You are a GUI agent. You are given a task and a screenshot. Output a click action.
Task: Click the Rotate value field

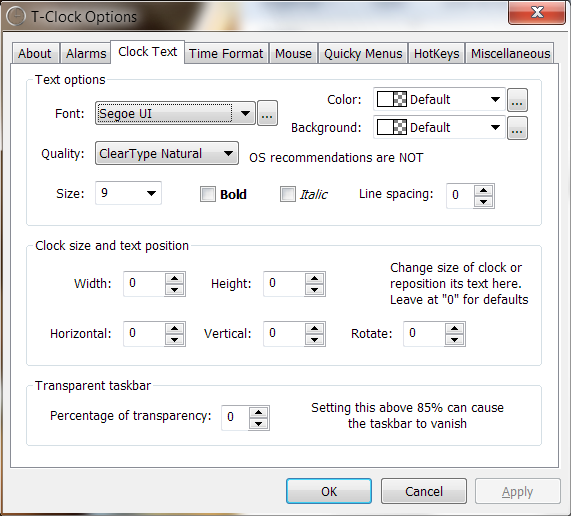tap(424, 333)
